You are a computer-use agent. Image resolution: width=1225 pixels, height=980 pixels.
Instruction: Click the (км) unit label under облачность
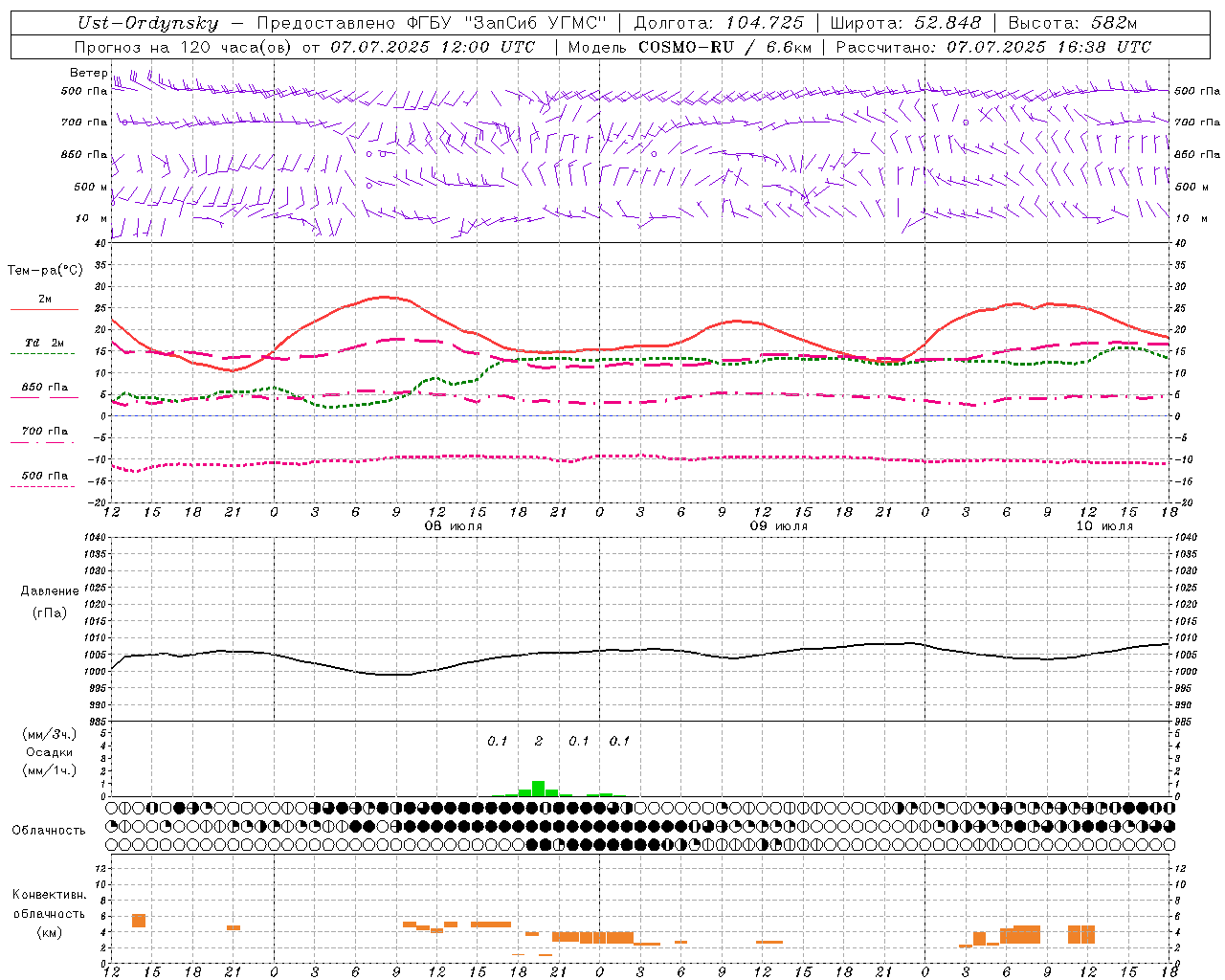point(49,932)
